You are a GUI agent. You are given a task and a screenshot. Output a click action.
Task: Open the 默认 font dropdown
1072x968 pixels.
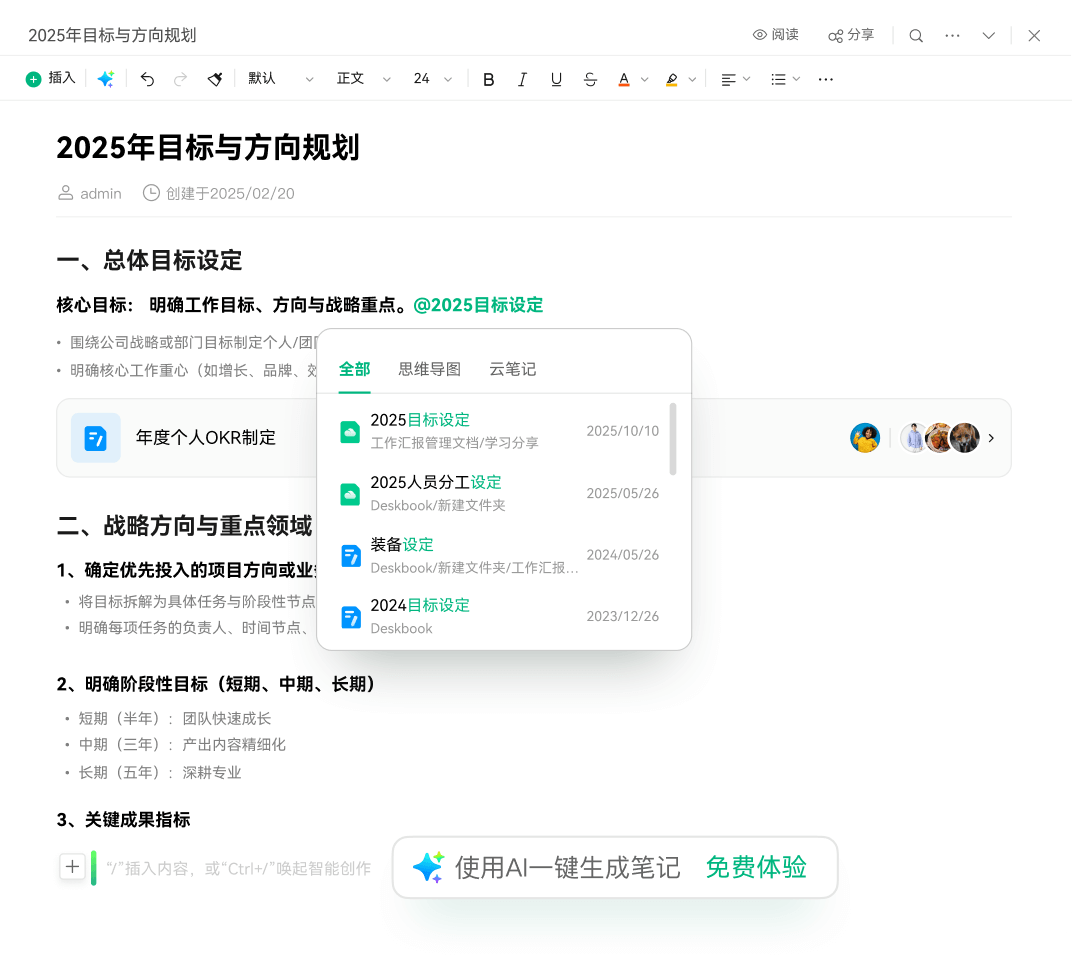coord(281,79)
